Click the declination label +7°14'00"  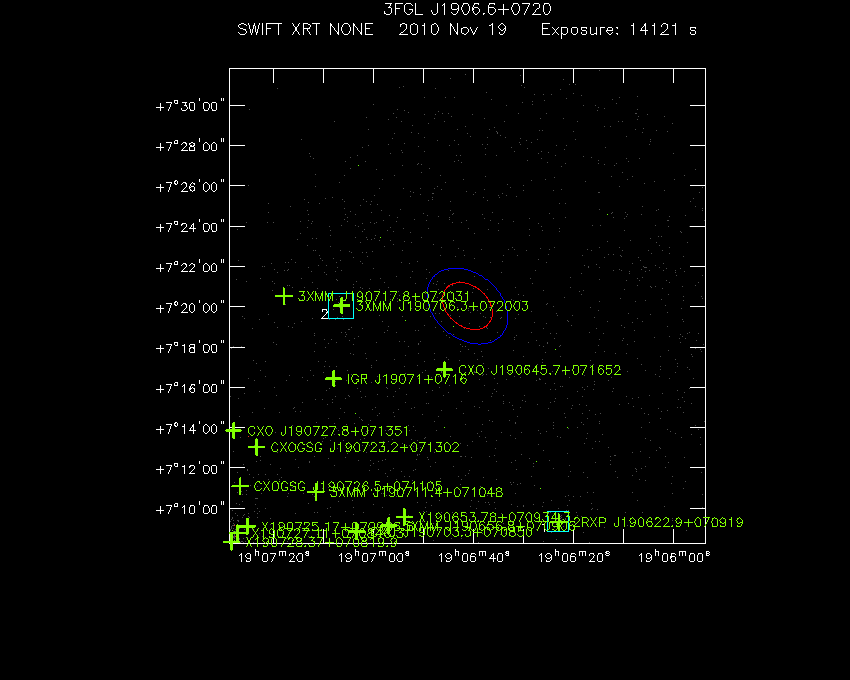[190, 429]
